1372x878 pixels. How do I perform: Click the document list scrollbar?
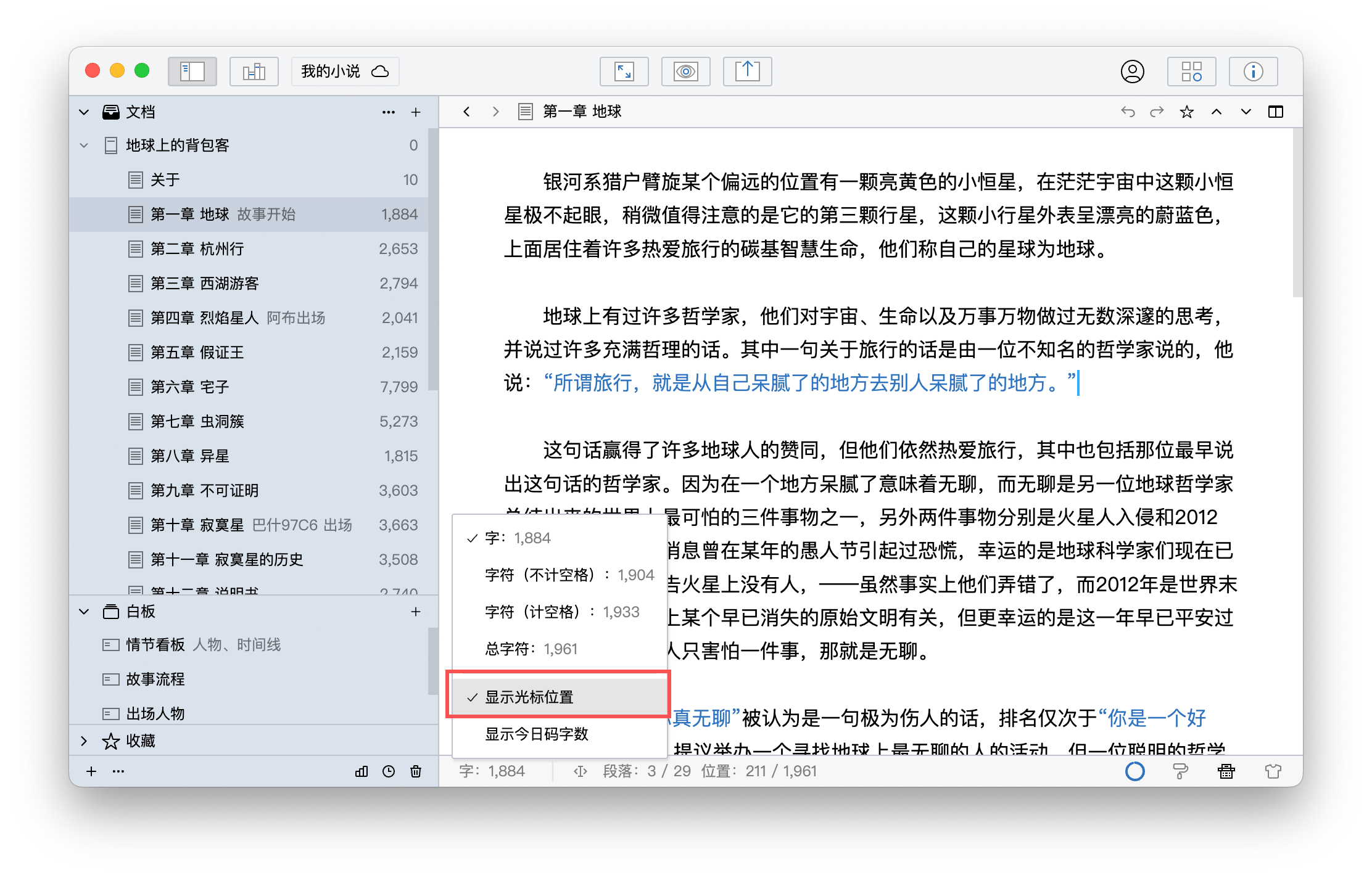pyautogui.click(x=433, y=259)
